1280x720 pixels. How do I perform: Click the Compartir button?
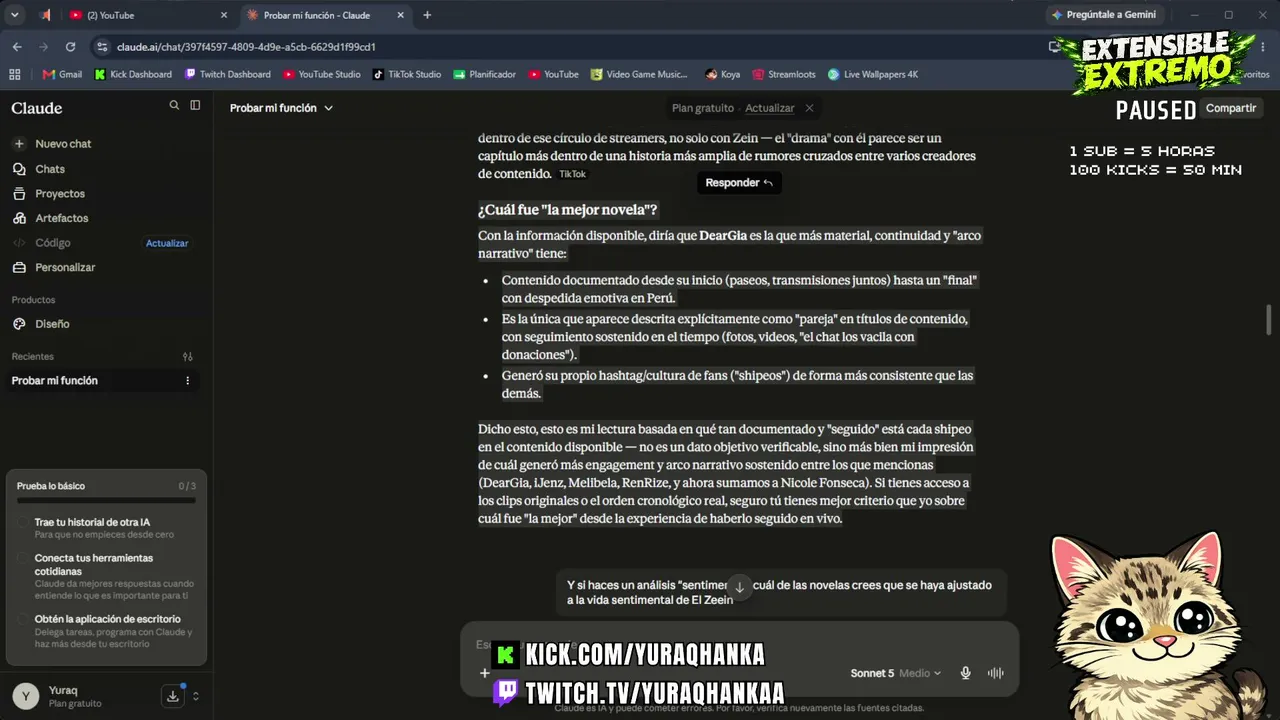(1231, 108)
